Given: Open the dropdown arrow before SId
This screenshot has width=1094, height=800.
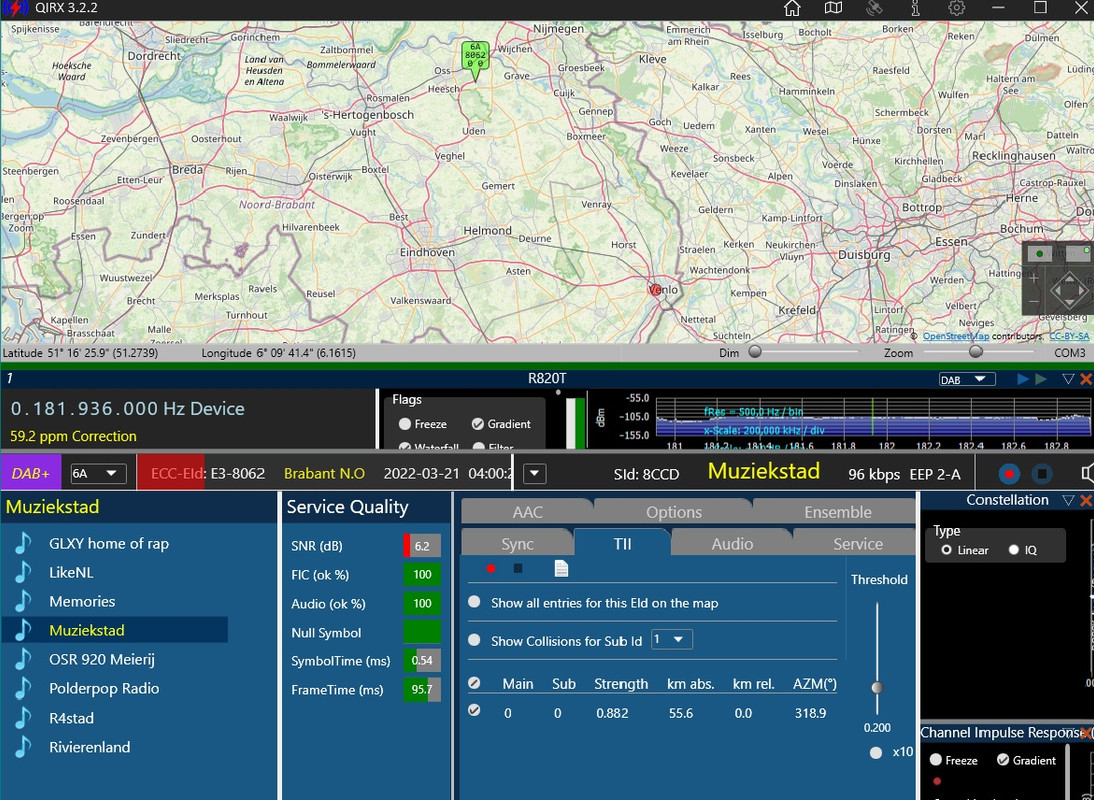Looking at the screenshot, I should tap(534, 474).
